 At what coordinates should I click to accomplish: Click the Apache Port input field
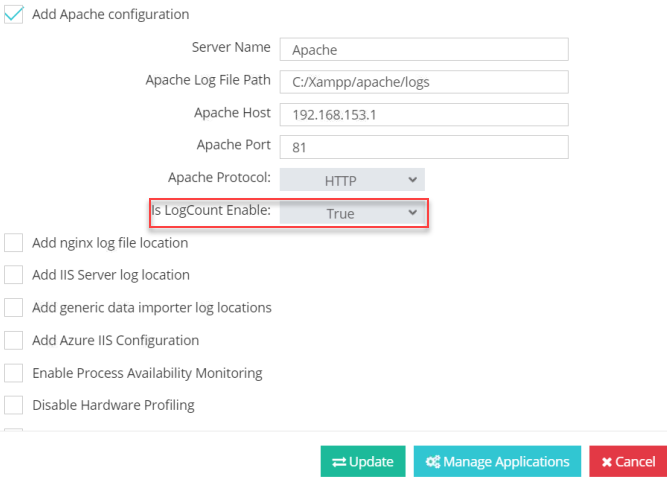[x=424, y=147]
